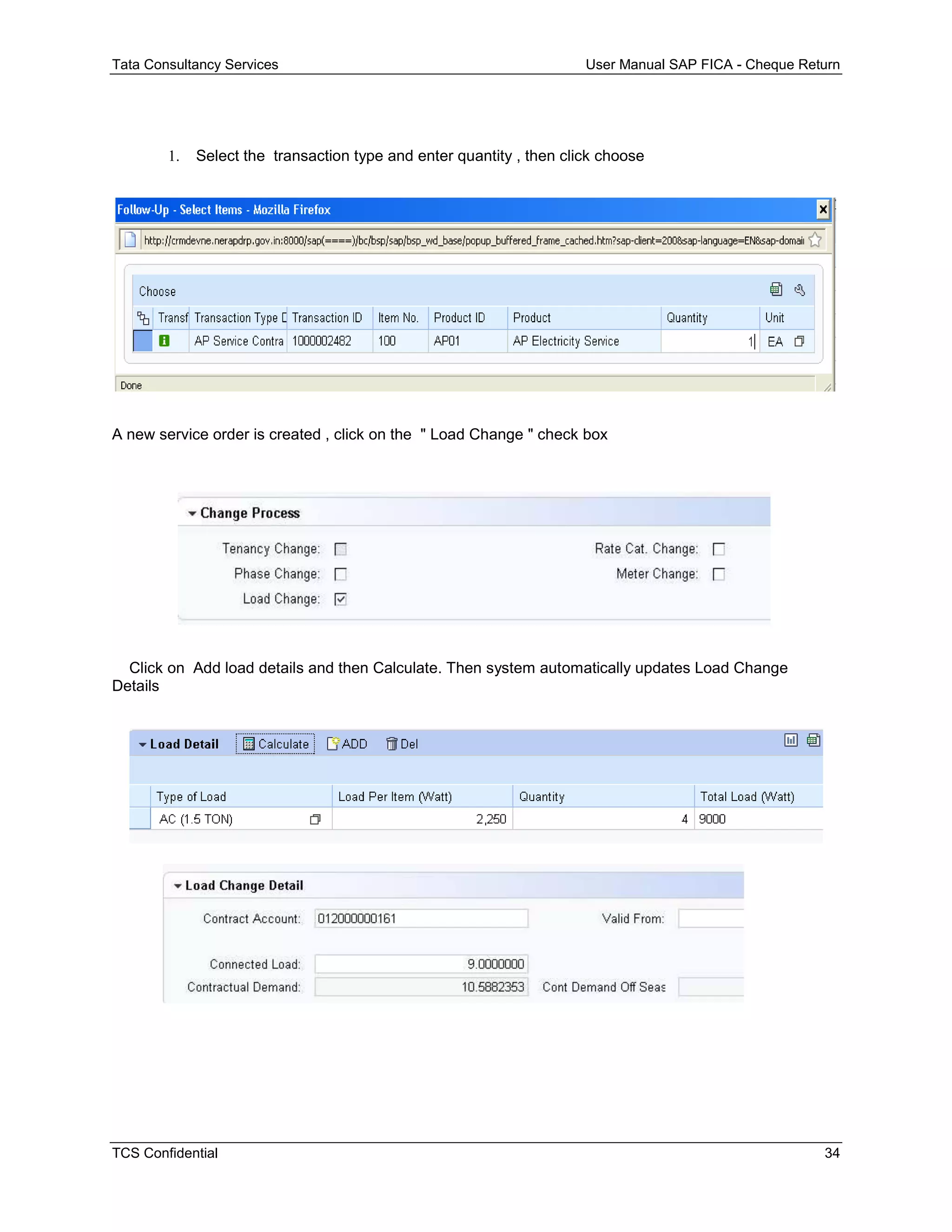This screenshot has height=1232, width=952.
Task: Click the green info icon in AP Service row
Action: pyautogui.click(x=164, y=341)
